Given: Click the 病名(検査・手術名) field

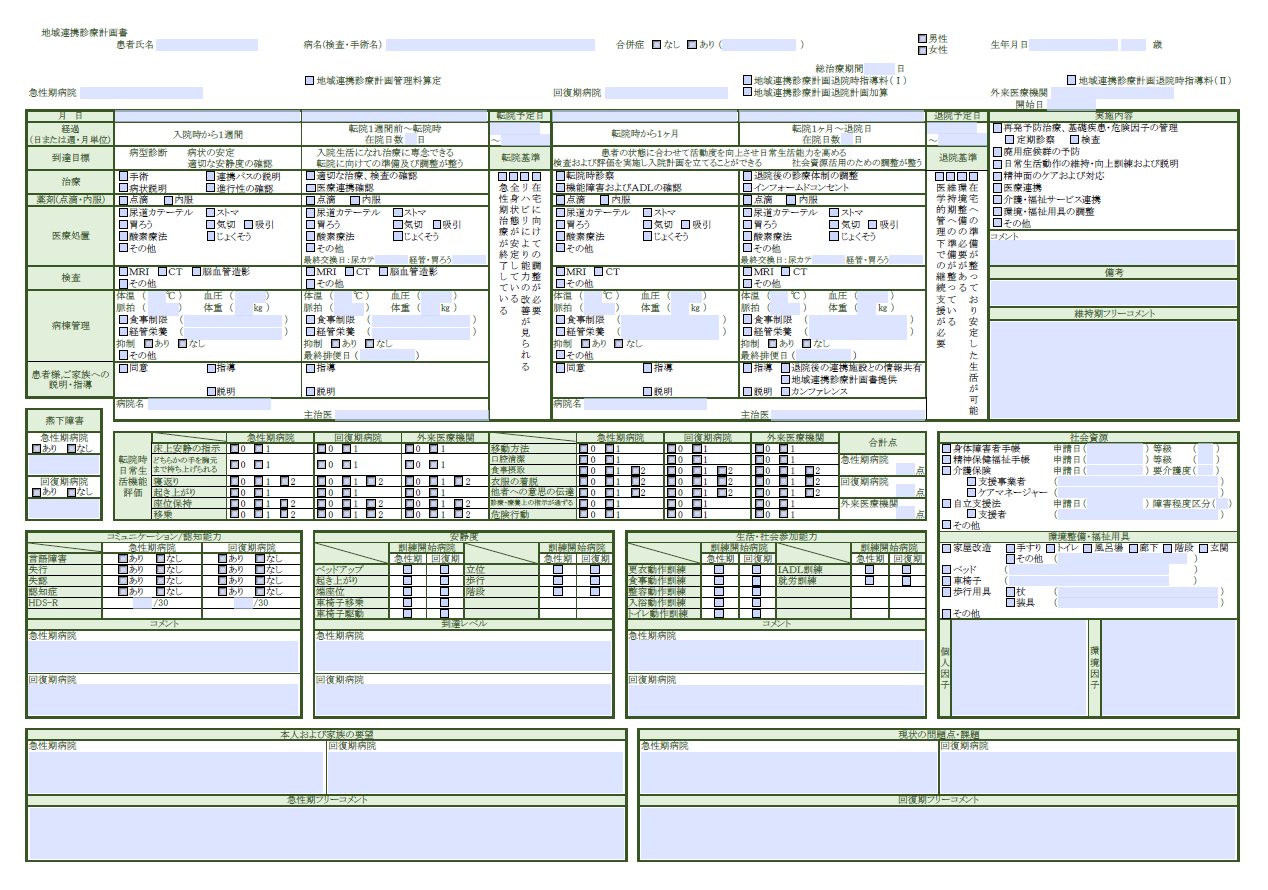Looking at the screenshot, I should pos(490,45).
